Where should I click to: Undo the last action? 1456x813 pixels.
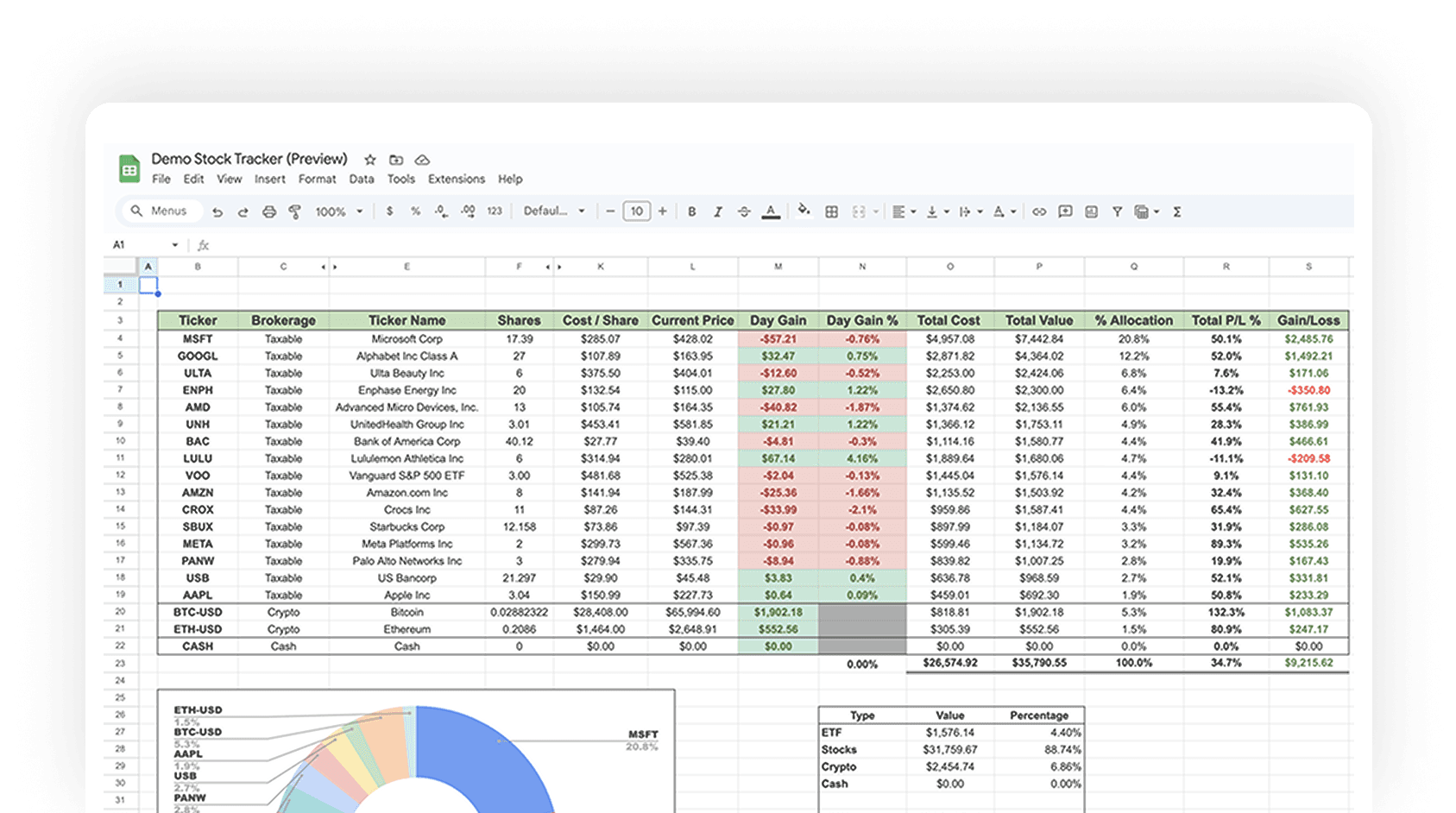pos(217,211)
